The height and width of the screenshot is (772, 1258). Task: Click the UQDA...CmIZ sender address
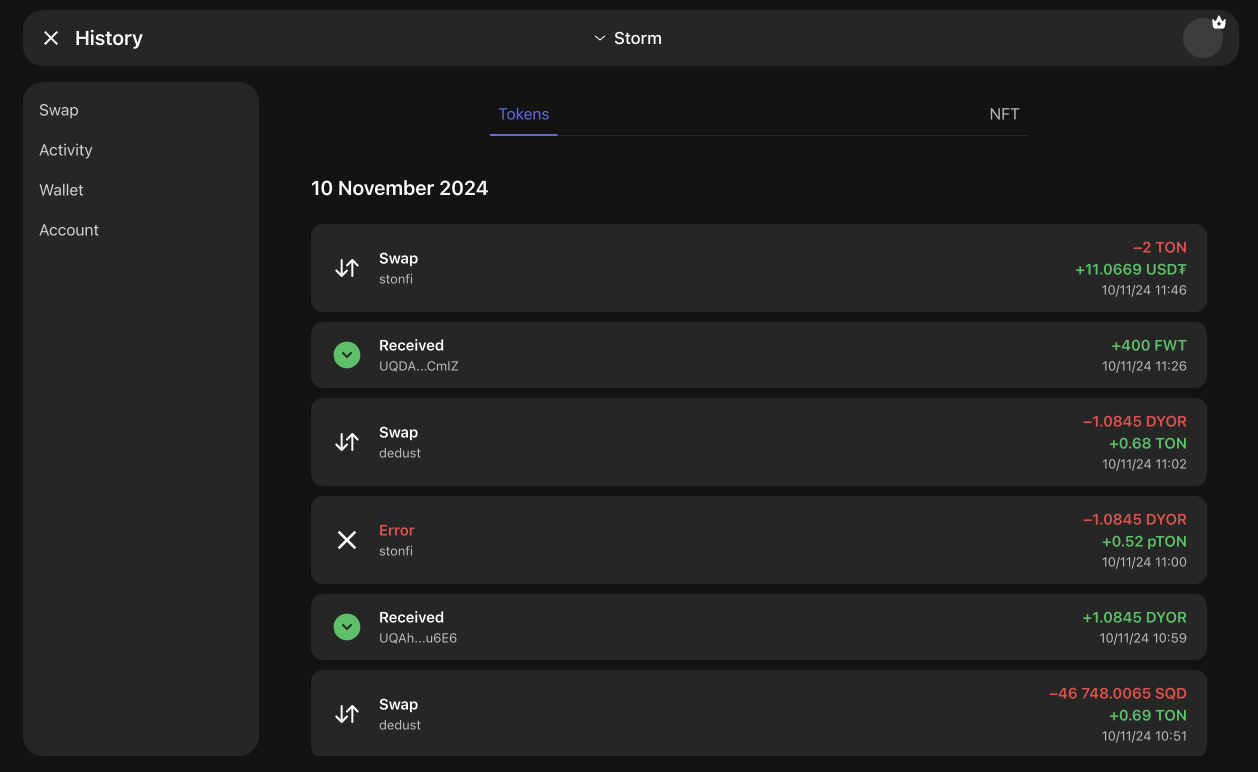pyautogui.click(x=418, y=366)
